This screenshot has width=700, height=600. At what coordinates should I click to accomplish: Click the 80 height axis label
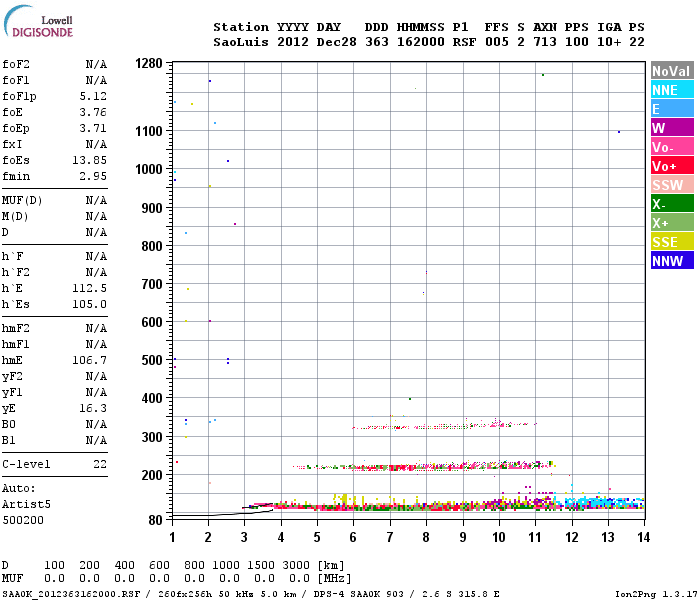point(156,520)
